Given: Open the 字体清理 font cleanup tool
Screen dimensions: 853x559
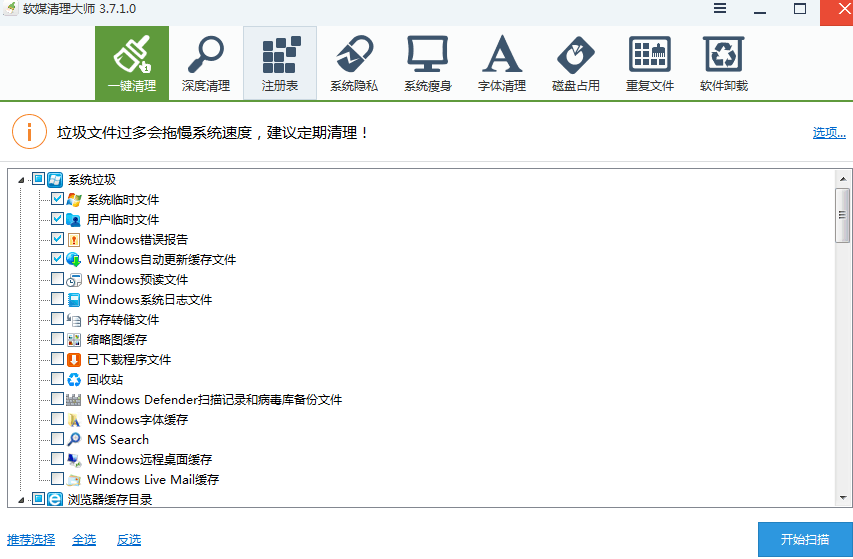Looking at the screenshot, I should (x=502, y=63).
